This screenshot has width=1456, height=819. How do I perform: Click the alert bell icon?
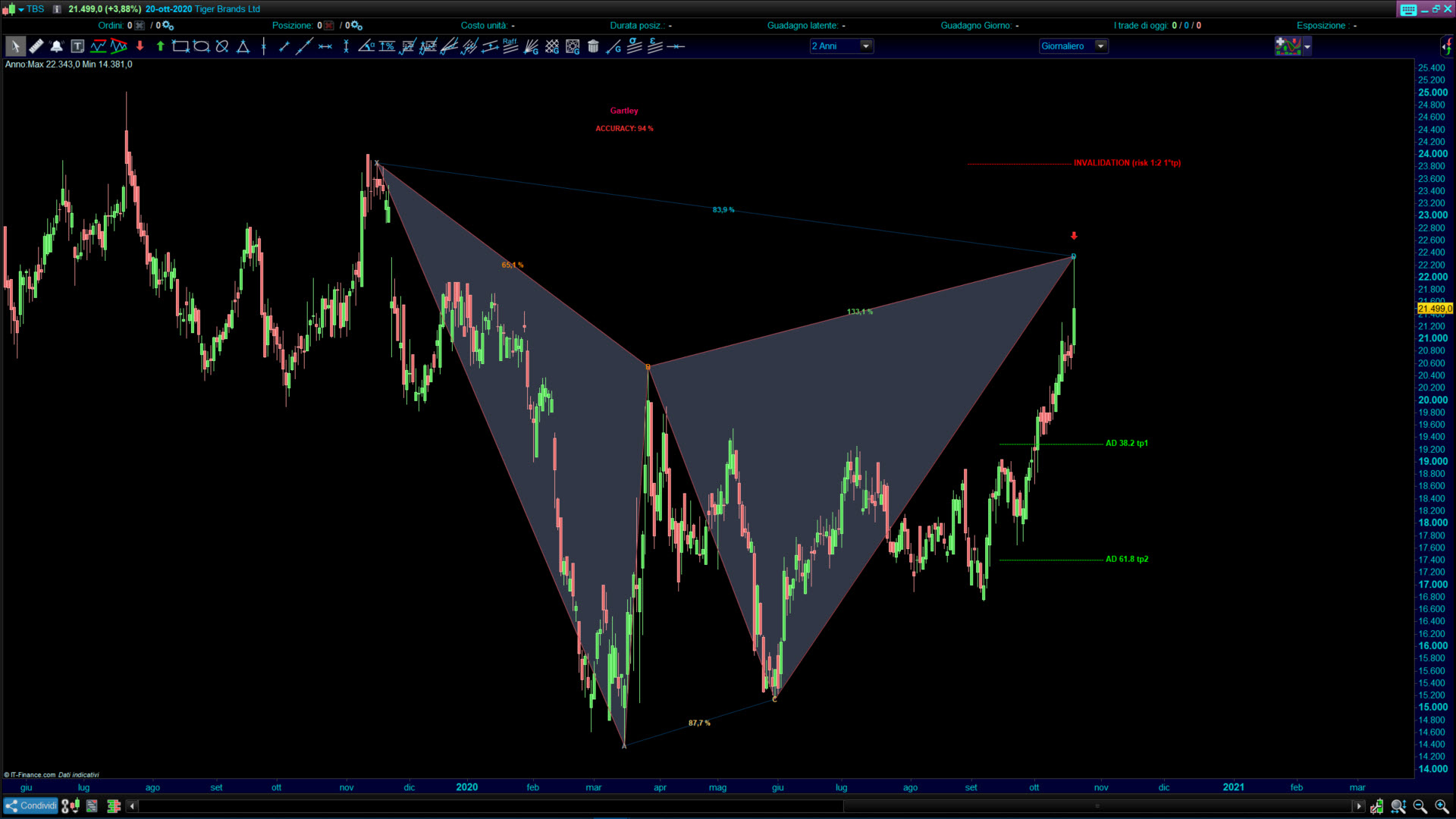[56, 46]
